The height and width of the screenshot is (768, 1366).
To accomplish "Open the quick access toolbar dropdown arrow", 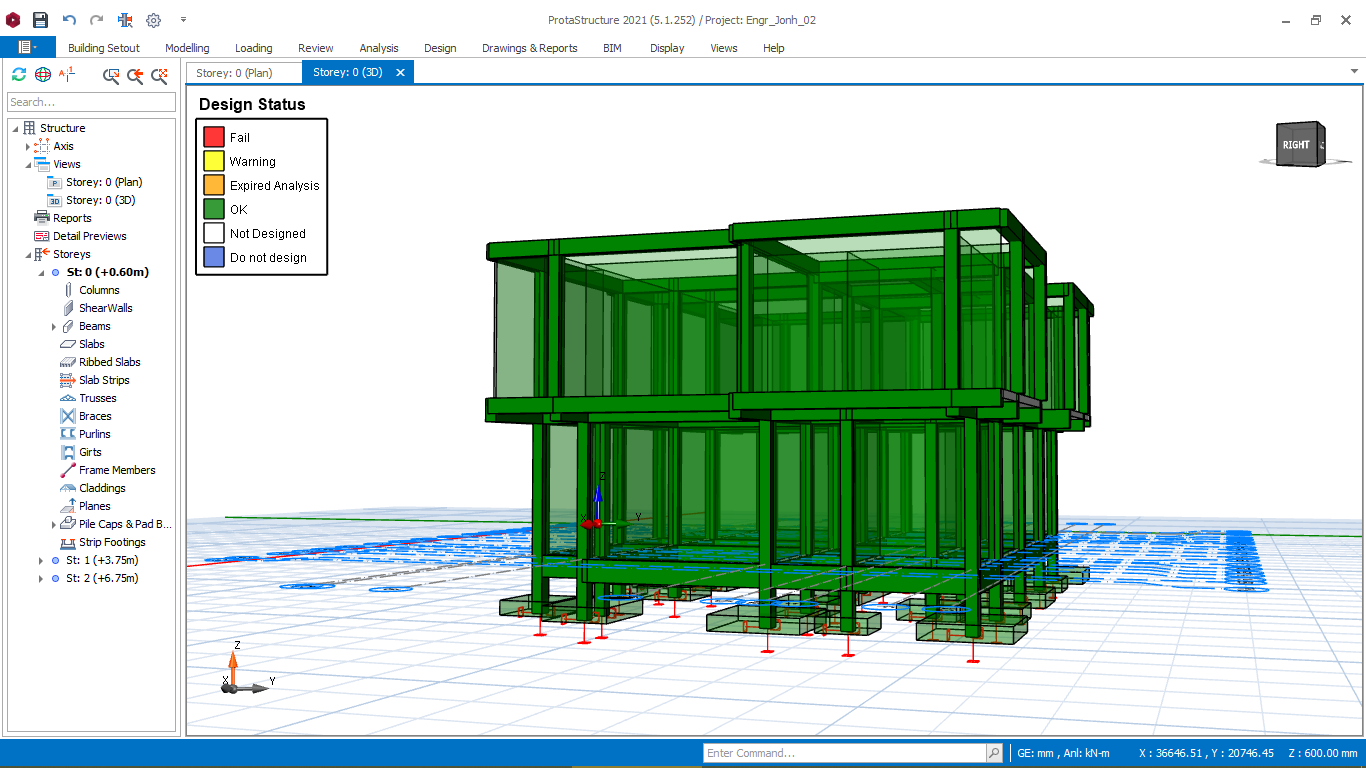I will pyautogui.click(x=183, y=20).
